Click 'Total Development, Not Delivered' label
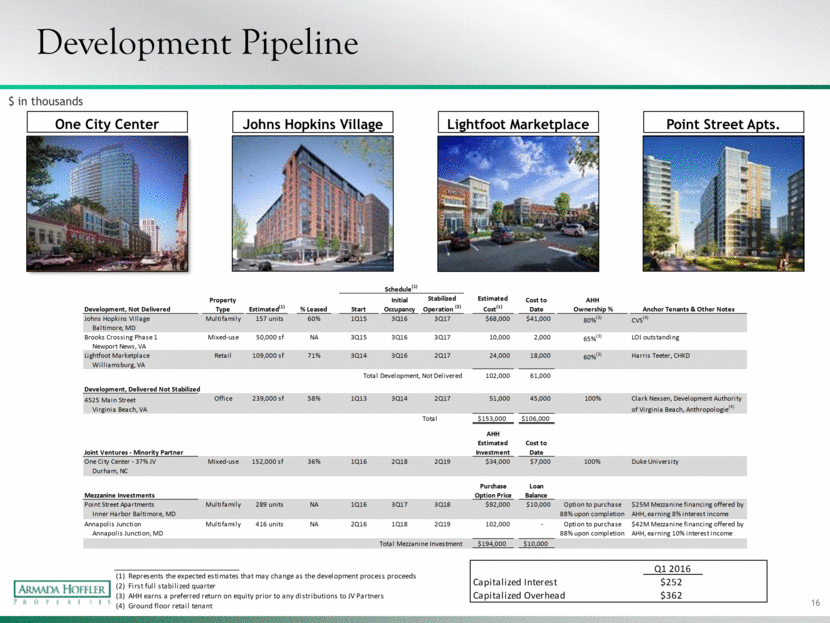 coord(412,376)
